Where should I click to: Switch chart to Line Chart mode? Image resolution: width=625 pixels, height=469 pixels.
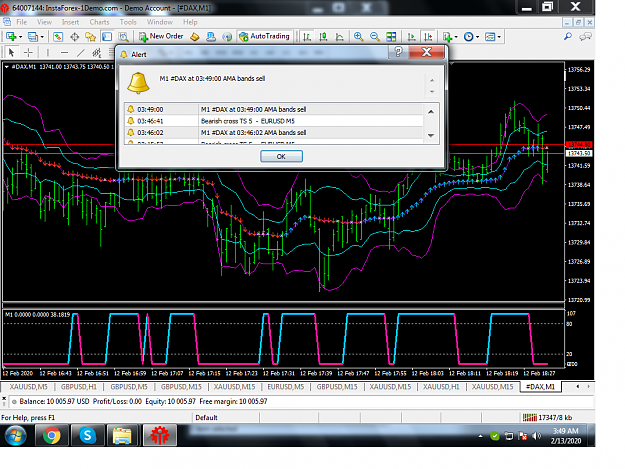pos(340,37)
